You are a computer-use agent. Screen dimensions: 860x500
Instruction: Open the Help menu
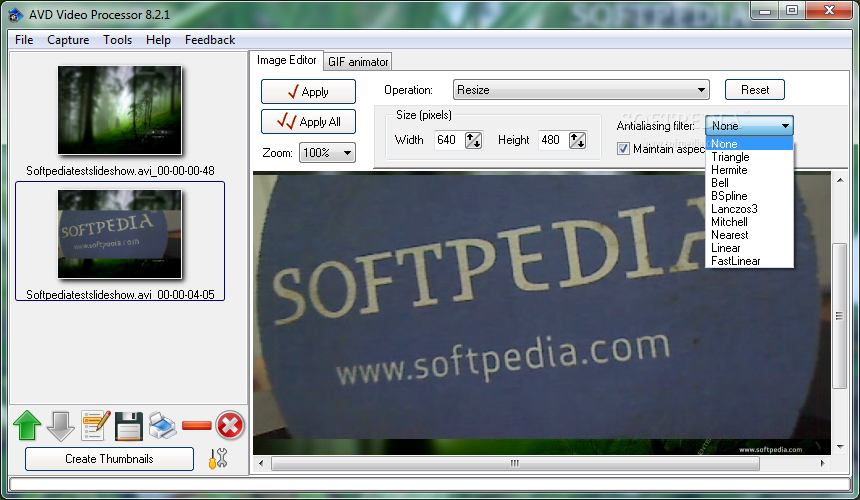point(158,40)
